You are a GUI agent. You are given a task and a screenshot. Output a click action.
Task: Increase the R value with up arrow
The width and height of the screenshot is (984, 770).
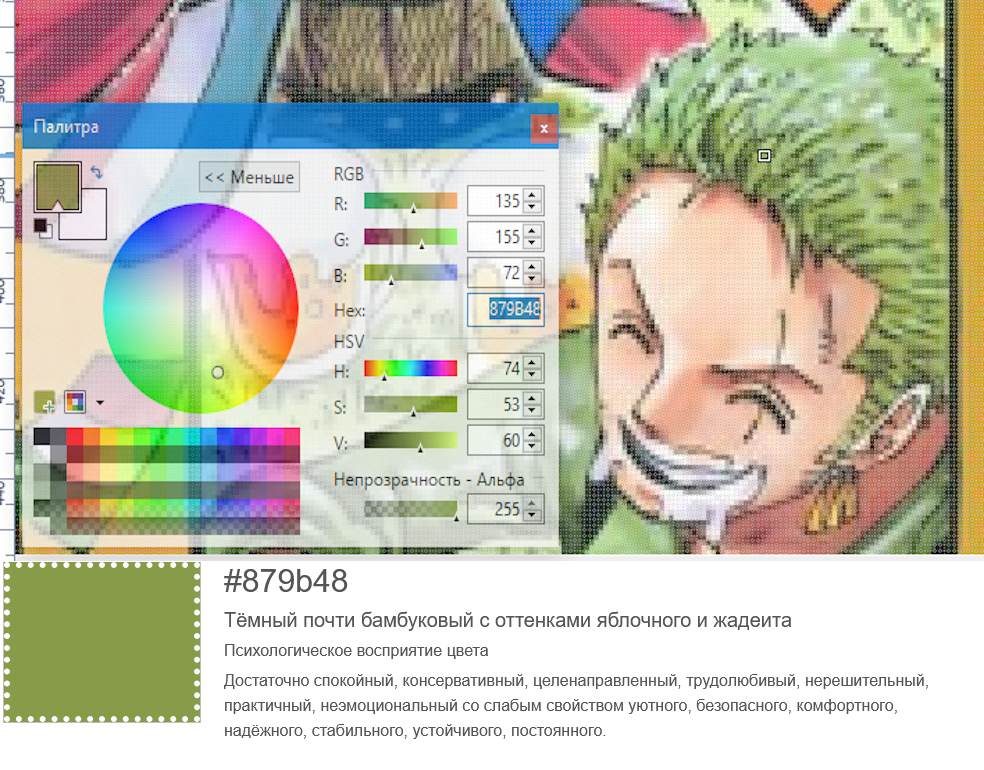click(x=532, y=195)
